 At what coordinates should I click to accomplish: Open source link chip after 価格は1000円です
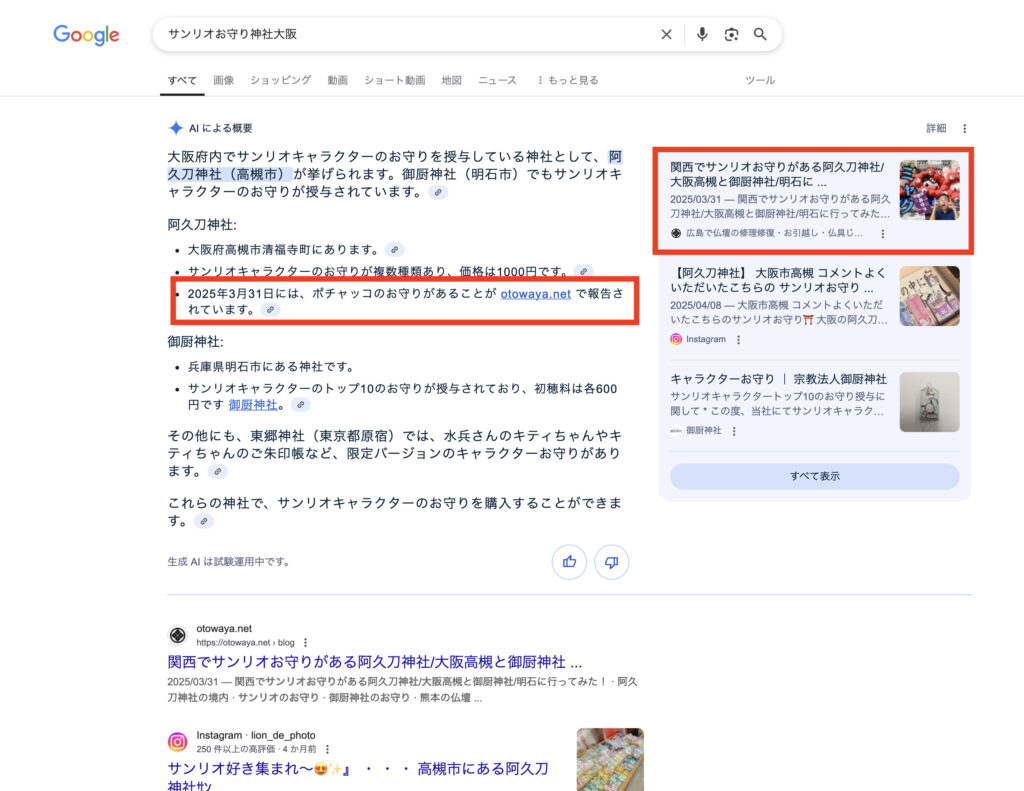tap(584, 271)
